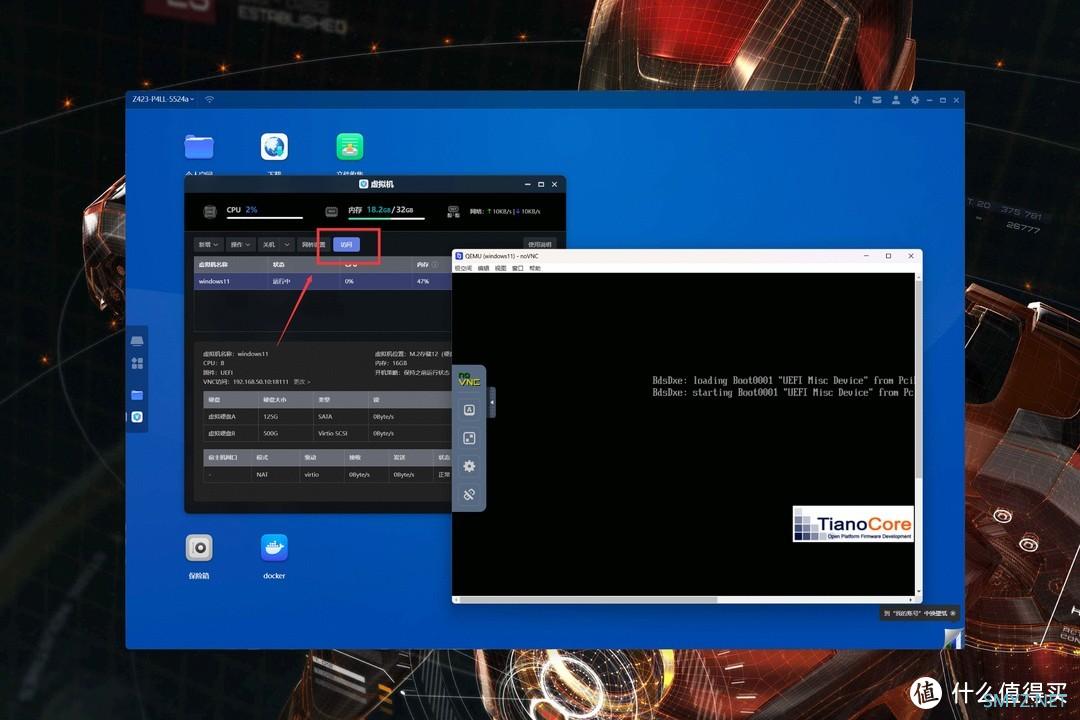1080x720 pixels.
Task: Toggle noVNC fullscreen icon
Action: point(469,438)
